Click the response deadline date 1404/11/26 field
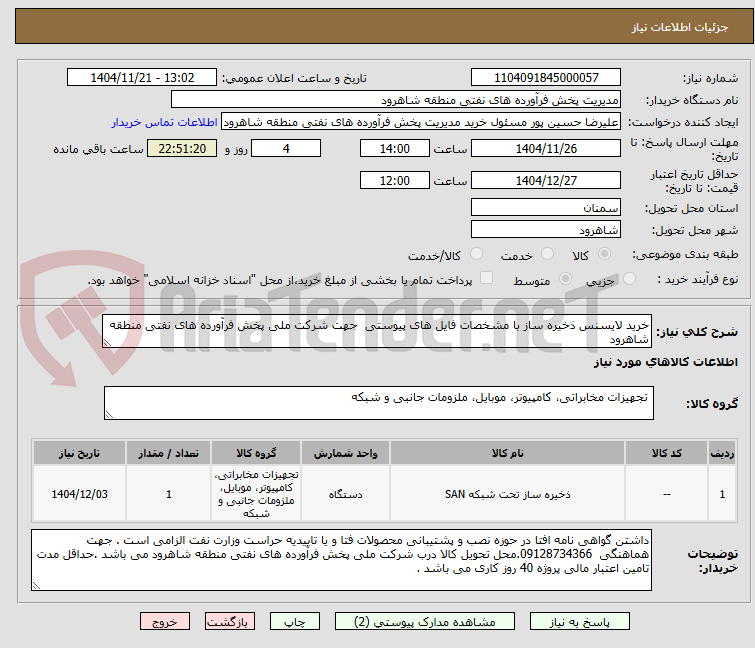This screenshot has width=755, height=648. pyautogui.click(x=546, y=148)
